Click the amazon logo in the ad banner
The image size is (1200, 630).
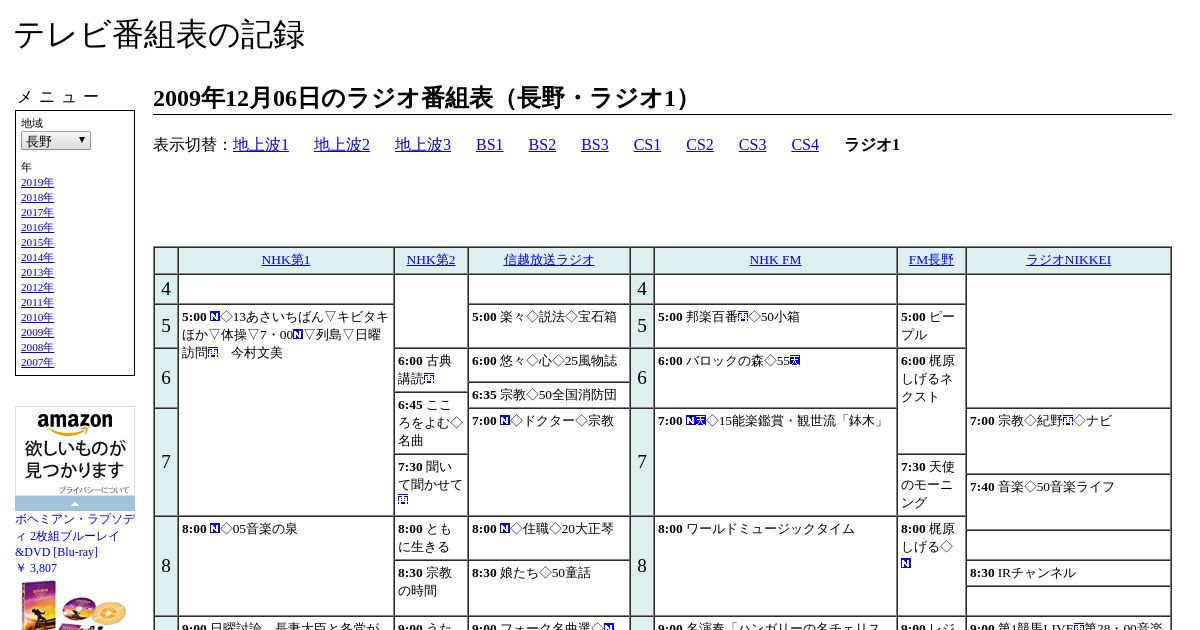click(x=75, y=424)
